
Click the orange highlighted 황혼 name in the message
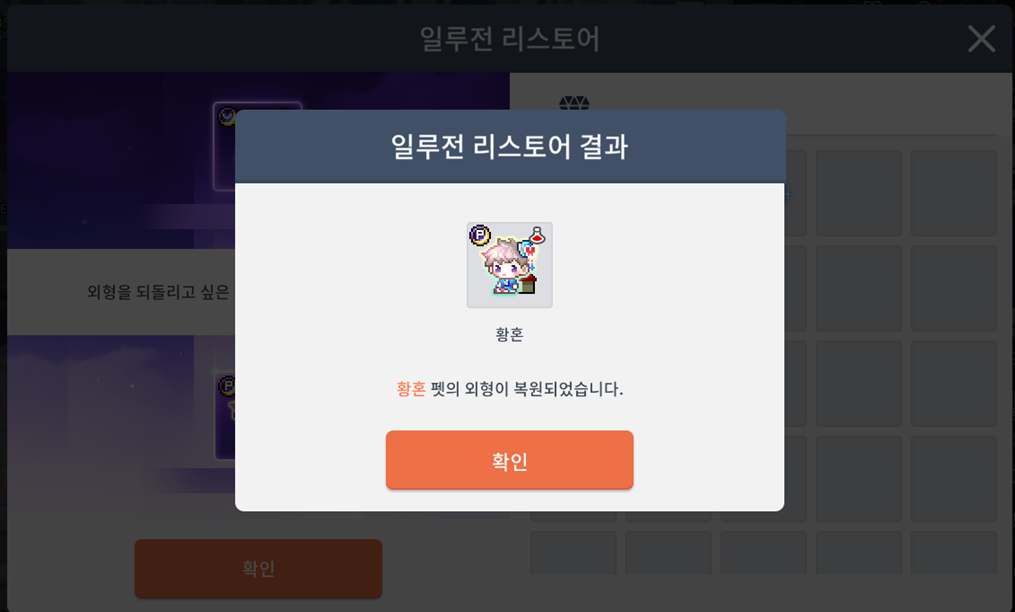click(411, 389)
